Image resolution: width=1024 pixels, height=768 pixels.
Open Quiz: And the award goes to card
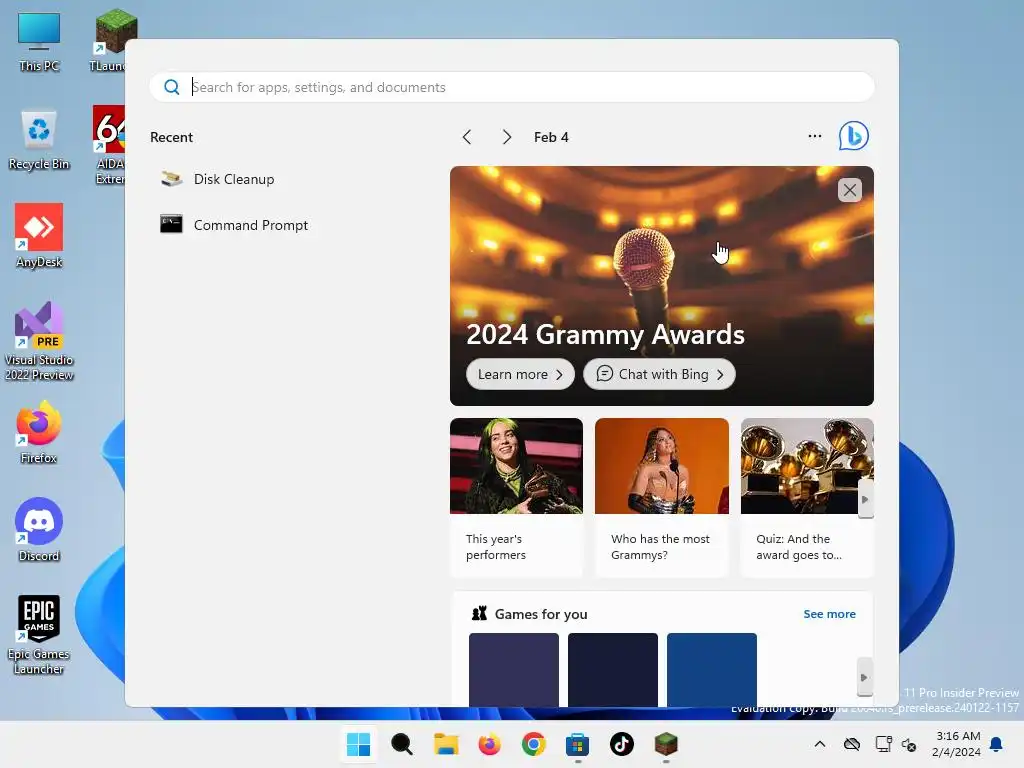coord(807,497)
